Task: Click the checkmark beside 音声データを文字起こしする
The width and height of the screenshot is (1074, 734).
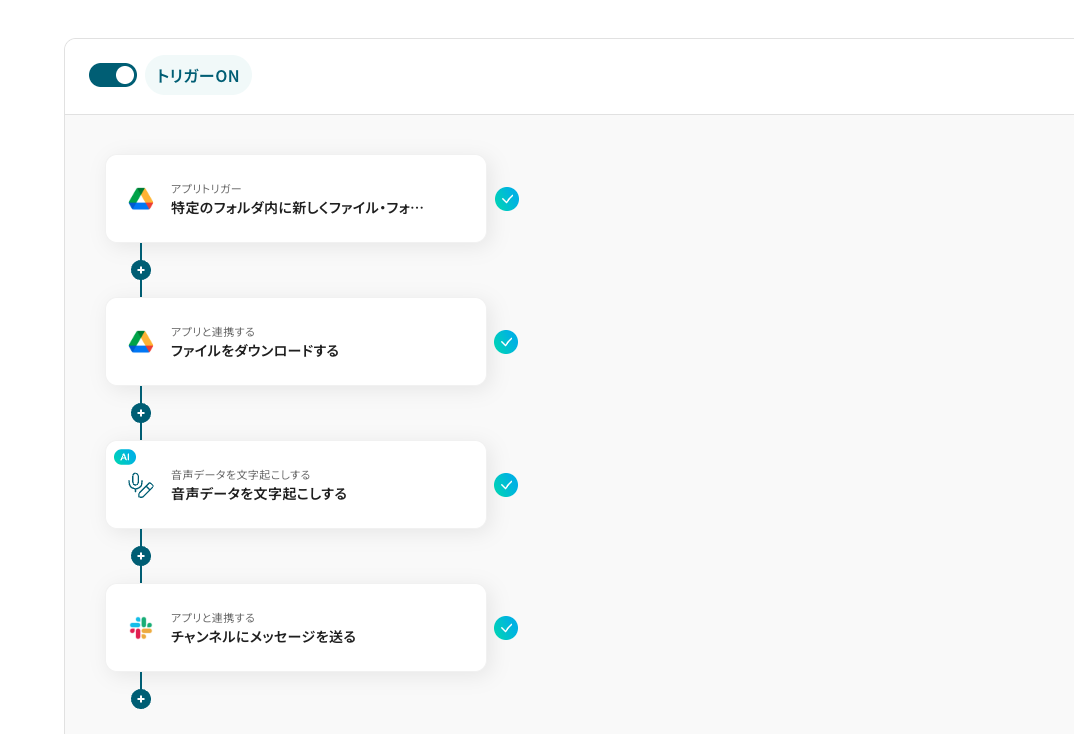Action: coord(506,485)
